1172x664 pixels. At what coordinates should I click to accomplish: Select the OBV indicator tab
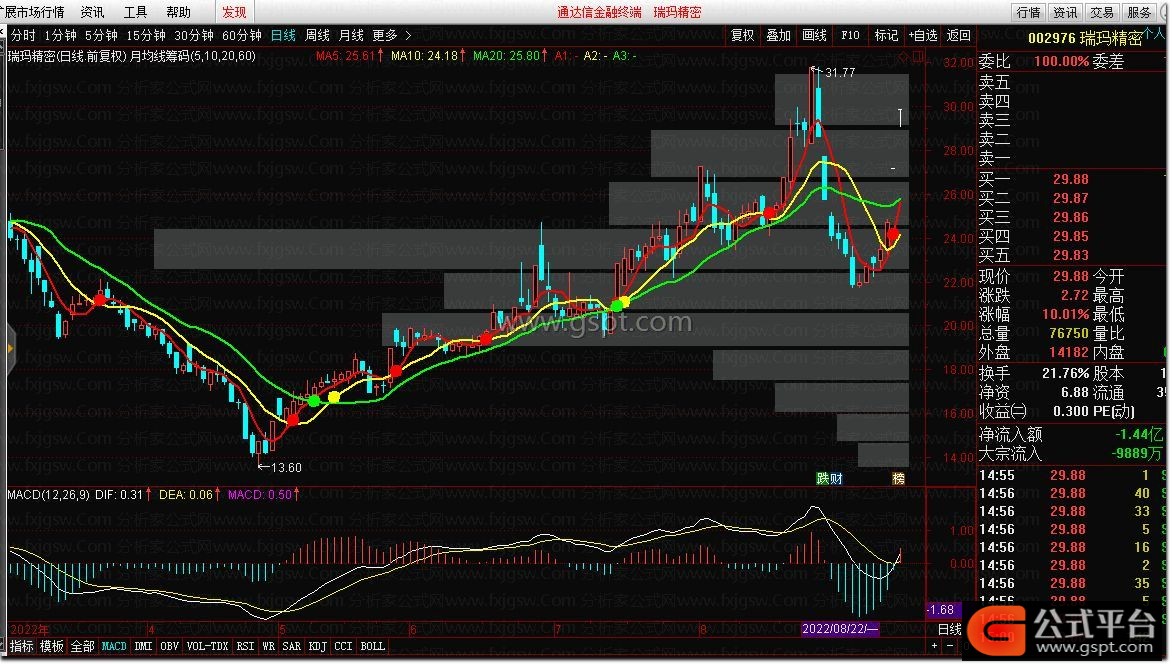170,646
